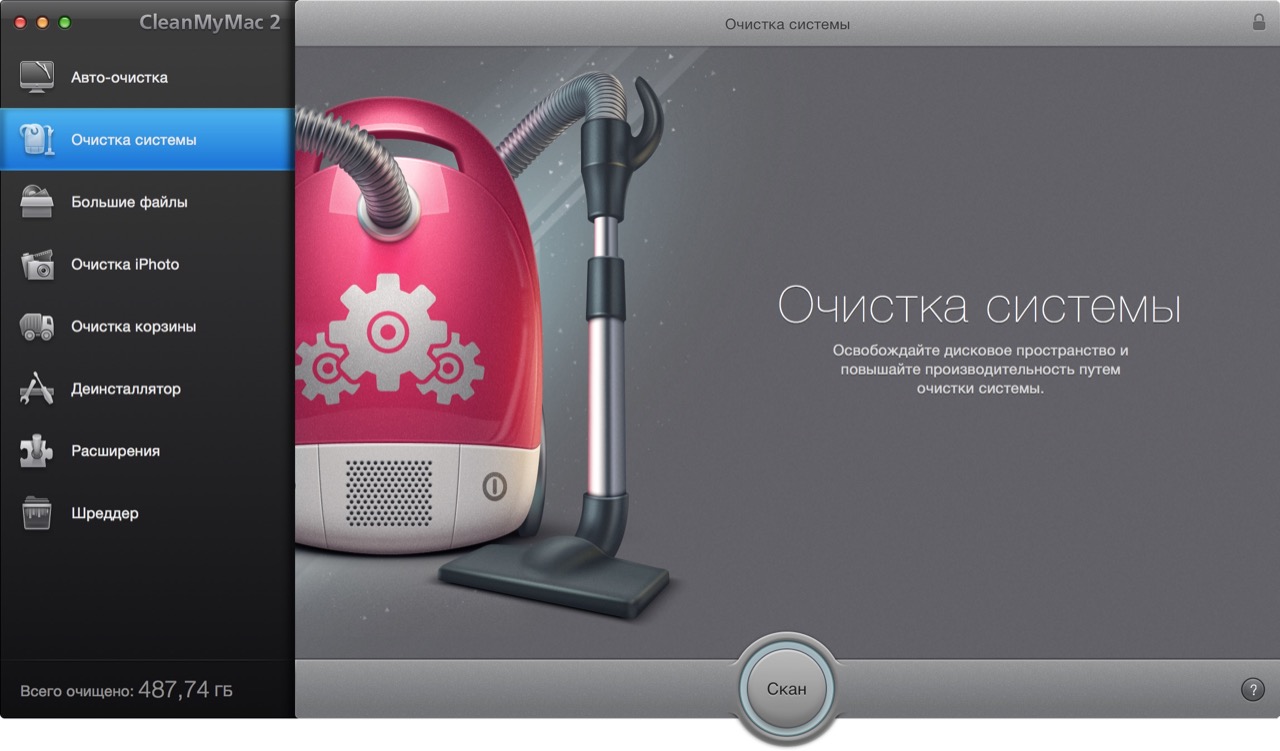Open the Авто-очистка section label
The image size is (1280, 751).
click(119, 77)
